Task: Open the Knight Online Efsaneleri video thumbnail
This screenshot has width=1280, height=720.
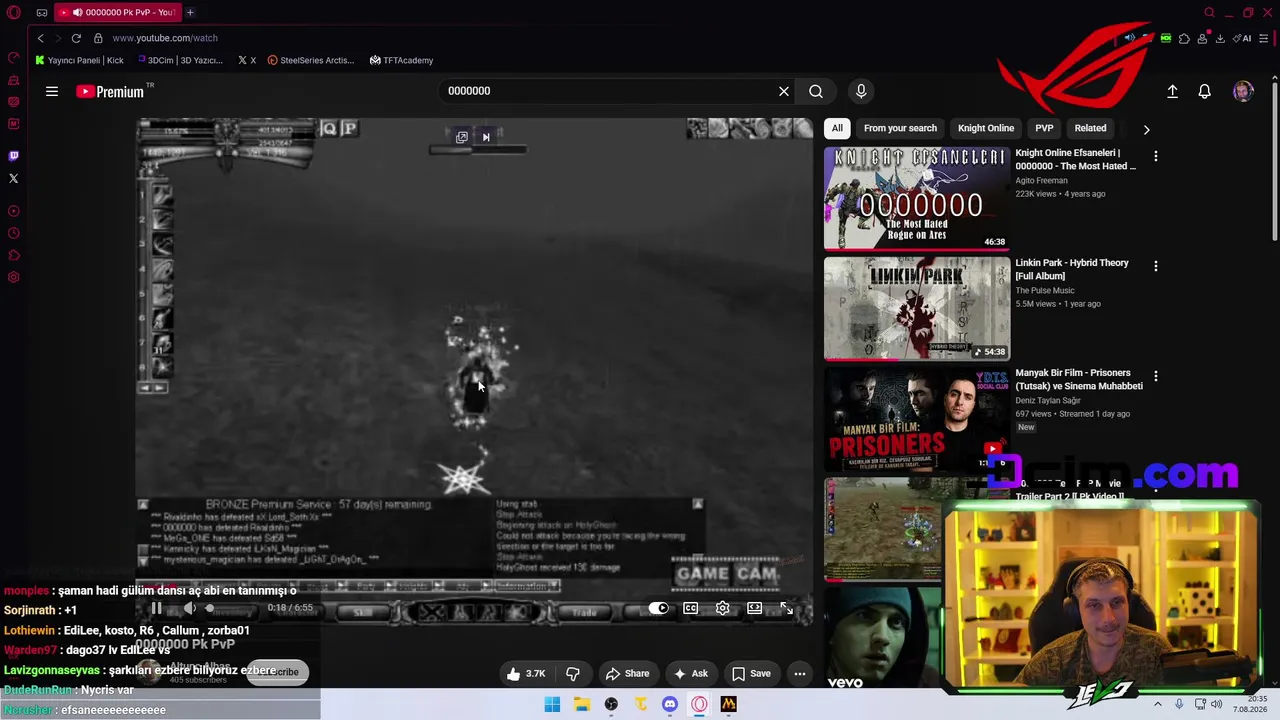Action: coord(917,198)
